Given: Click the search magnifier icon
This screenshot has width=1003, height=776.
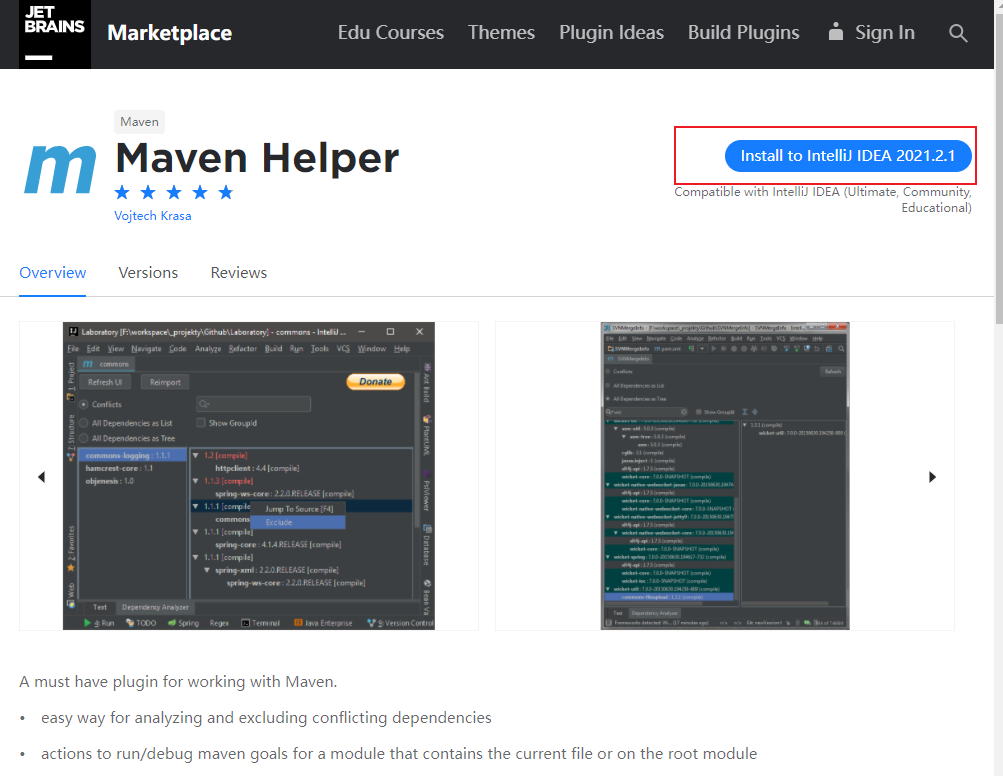Looking at the screenshot, I should [x=957, y=32].
